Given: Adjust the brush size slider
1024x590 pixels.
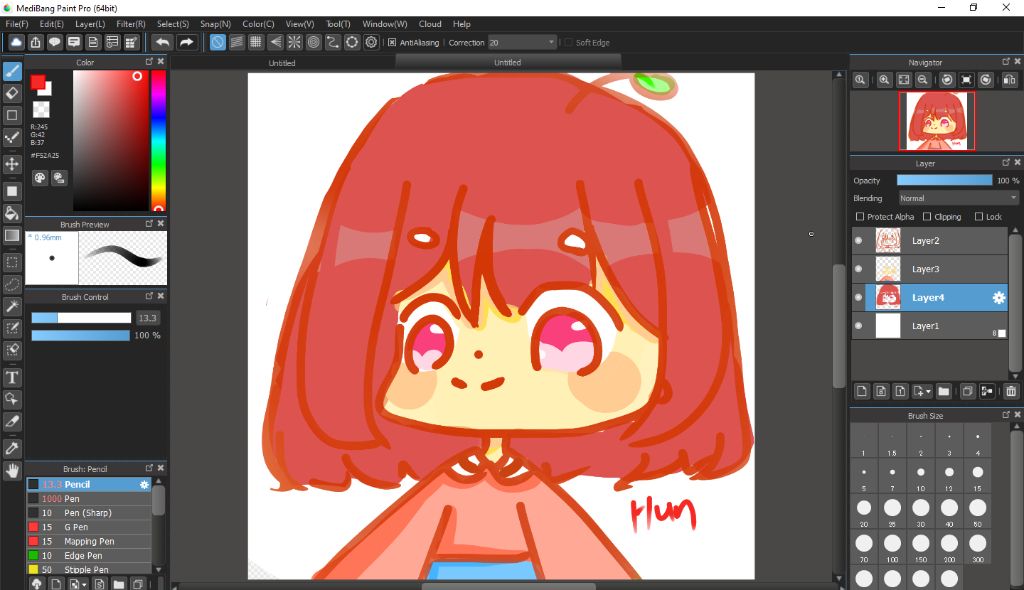Looking at the screenshot, I should pyautogui.click(x=81, y=318).
